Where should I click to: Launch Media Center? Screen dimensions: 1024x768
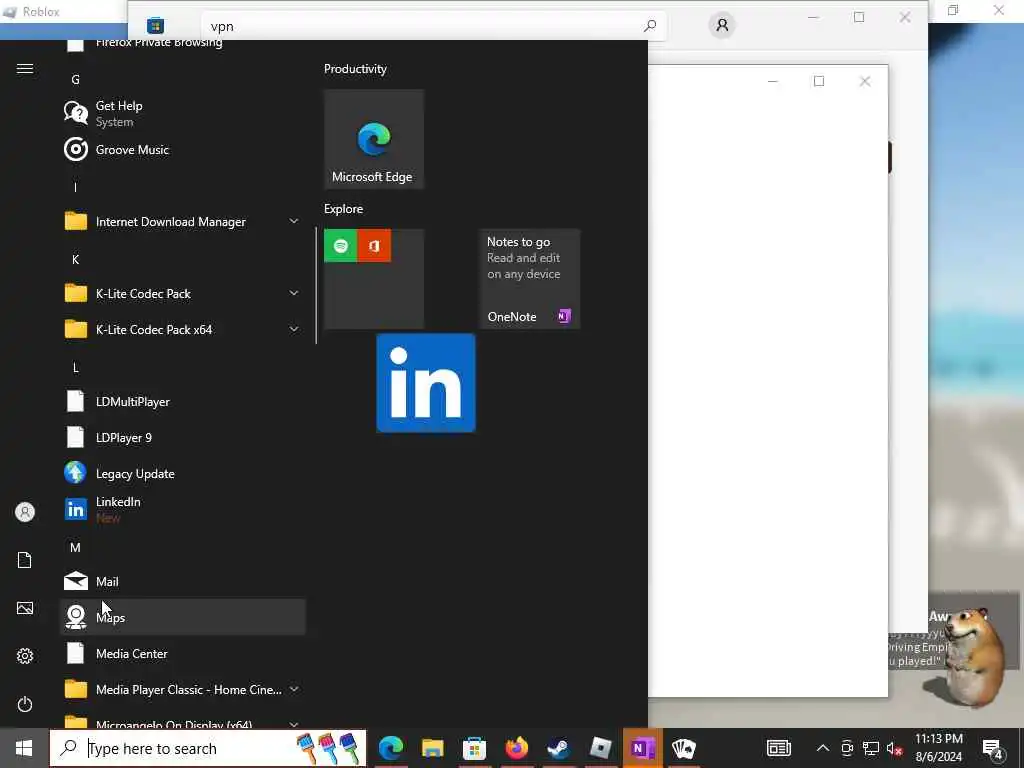[183, 652]
